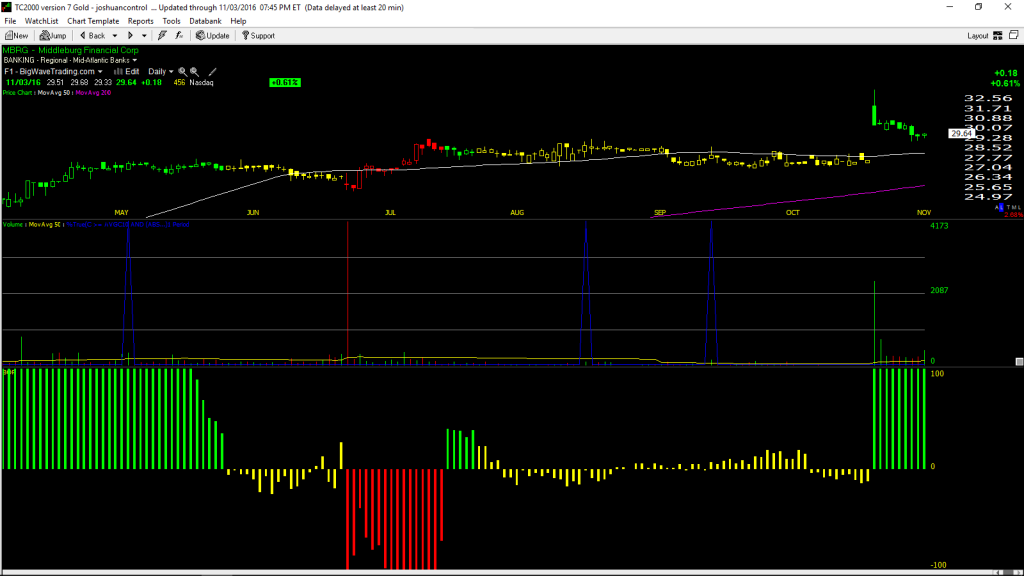
Task: Open the Reports menu
Action: [140, 21]
